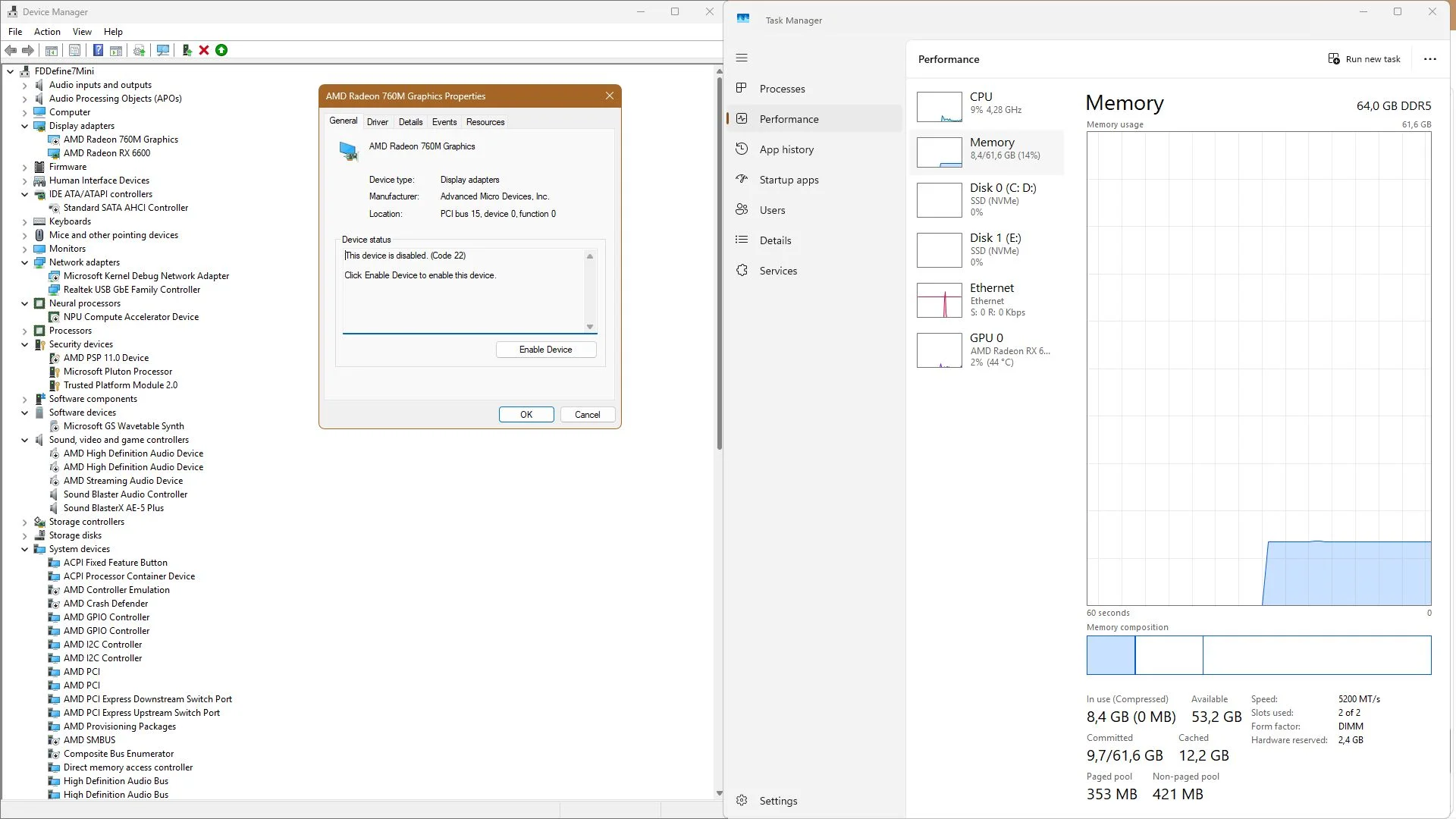Expand the Monitors node

[x=24, y=249]
